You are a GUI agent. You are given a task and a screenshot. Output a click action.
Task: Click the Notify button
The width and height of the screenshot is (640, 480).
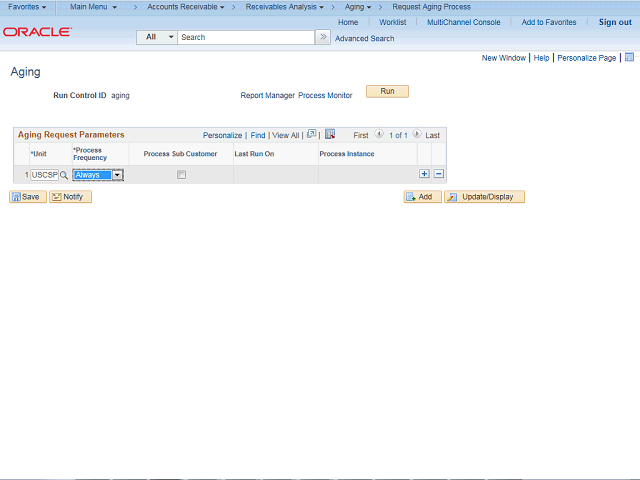click(70, 197)
